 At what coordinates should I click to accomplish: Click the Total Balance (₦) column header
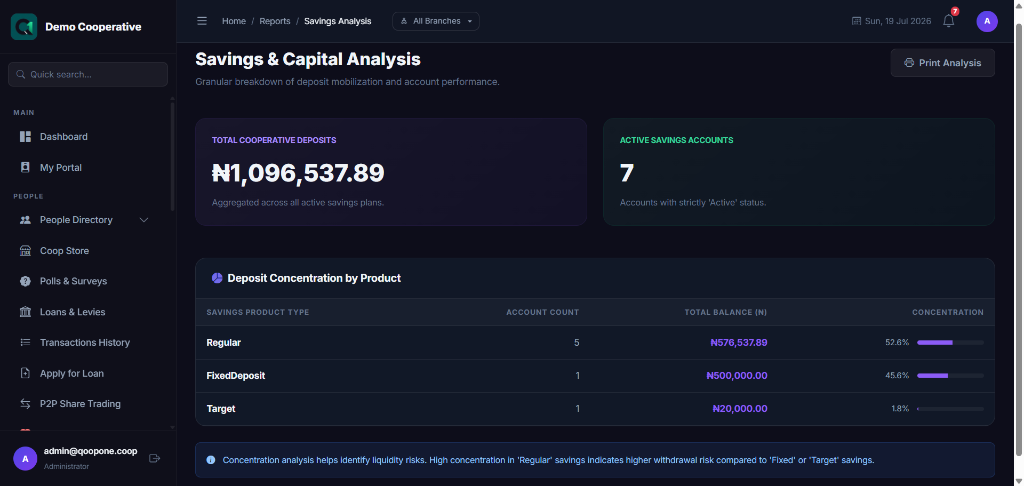[x=726, y=312]
